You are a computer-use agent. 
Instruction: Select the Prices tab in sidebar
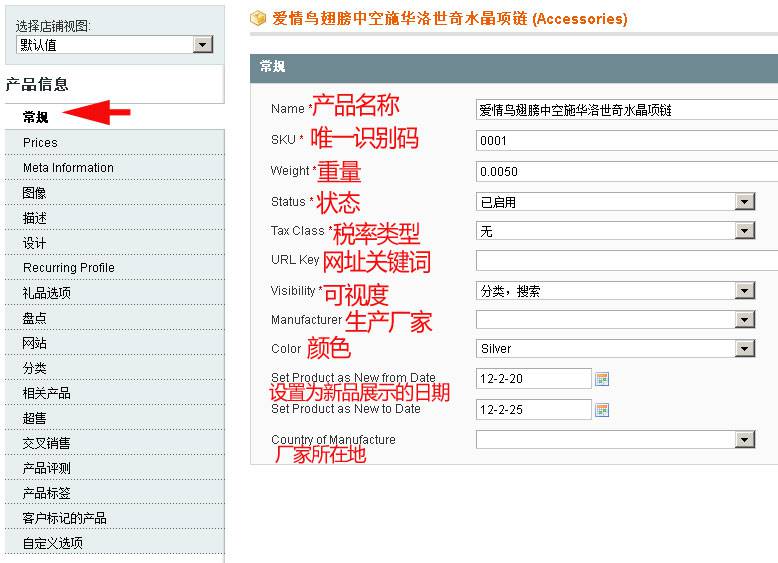tap(41, 143)
